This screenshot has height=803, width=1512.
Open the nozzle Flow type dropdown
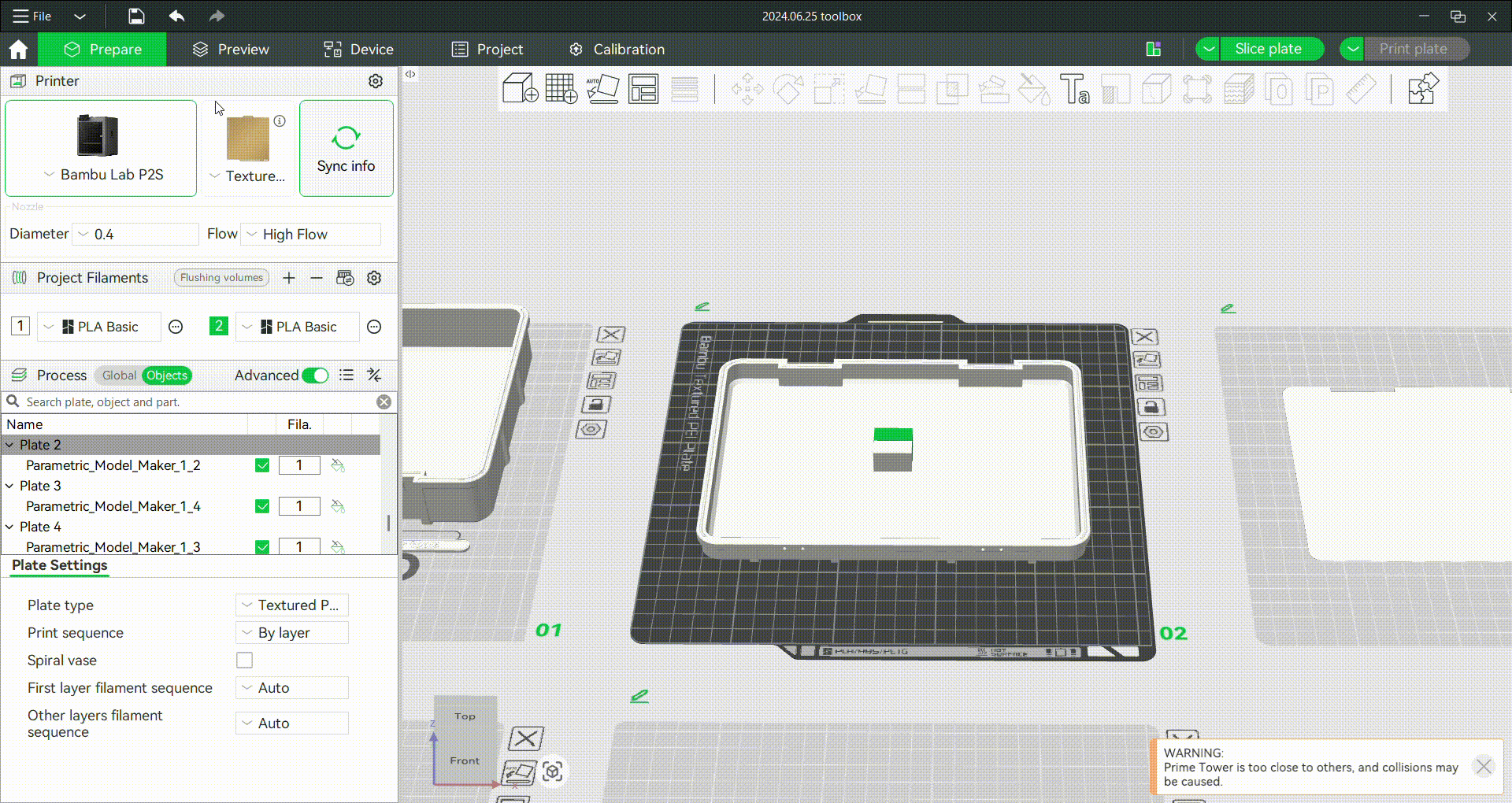tap(310, 235)
